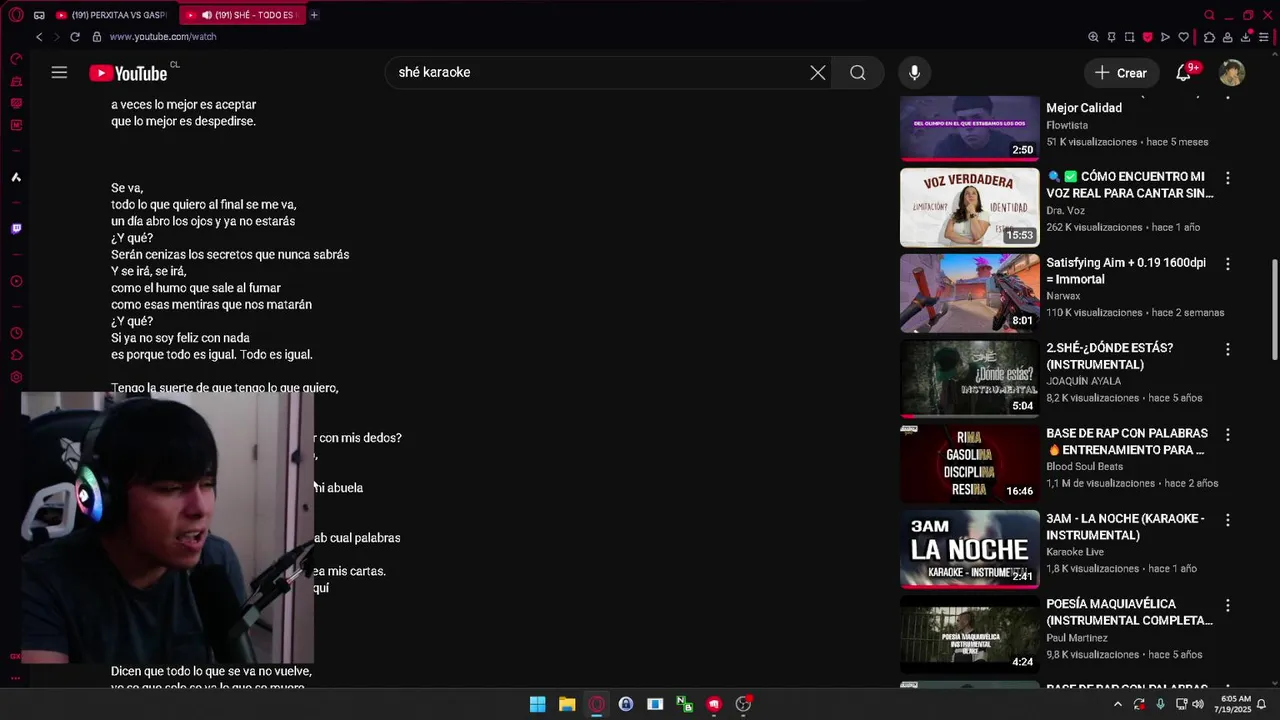Click the channel name JOAQUIN AYALA
The width and height of the screenshot is (1280, 720).
pos(1083,381)
